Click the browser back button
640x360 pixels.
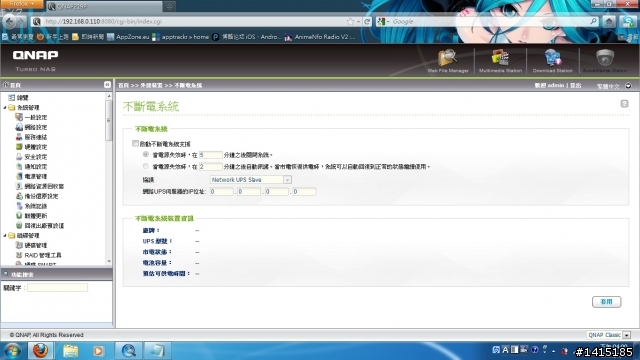tap(10, 21)
